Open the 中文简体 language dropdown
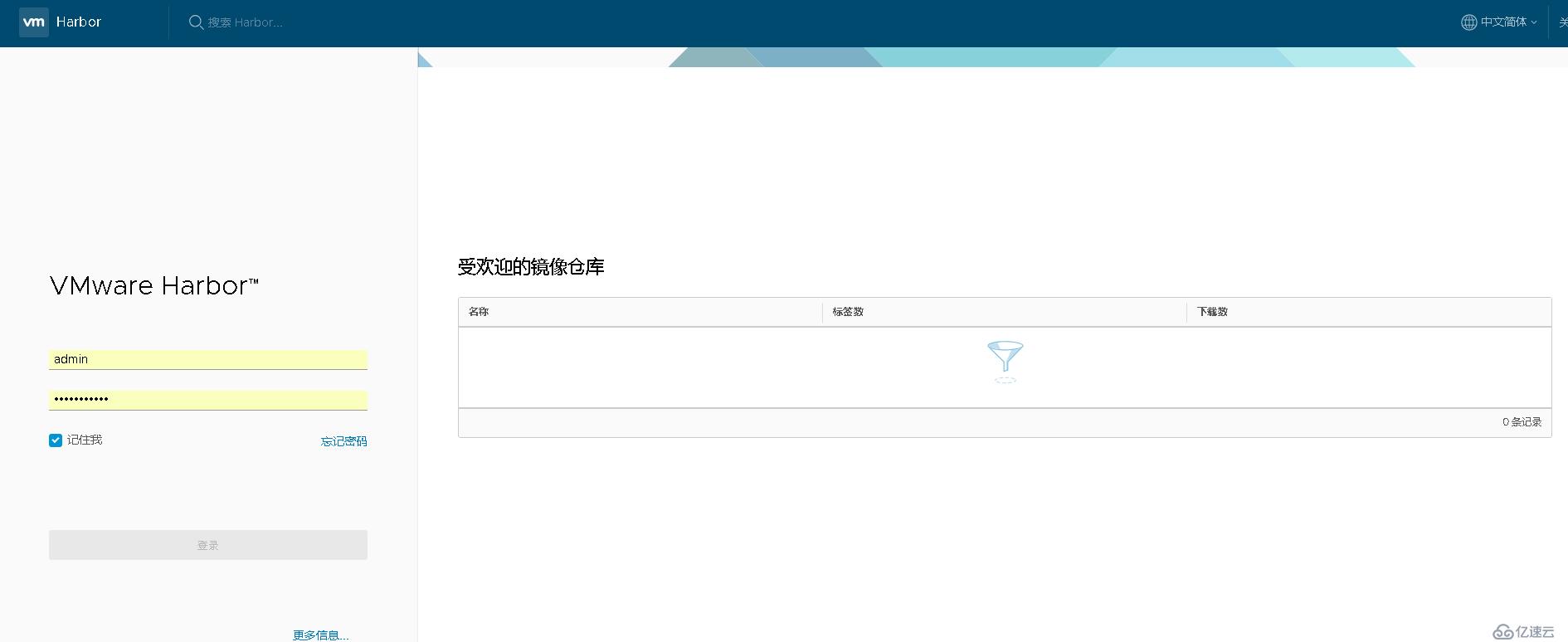Image resolution: width=1568 pixels, height=642 pixels. (1508, 22)
